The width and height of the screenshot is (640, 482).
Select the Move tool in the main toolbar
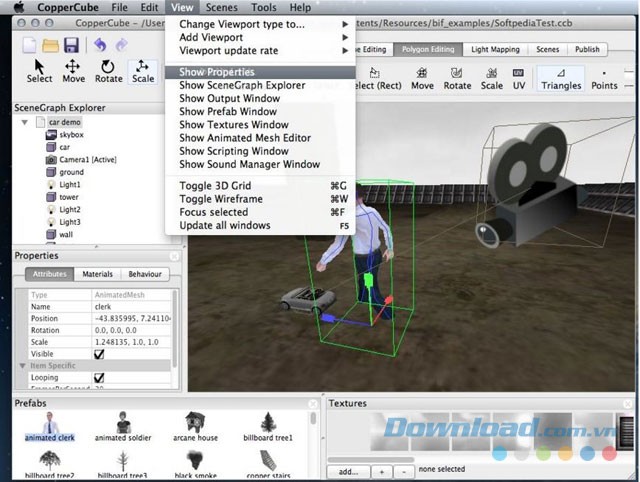(74, 70)
